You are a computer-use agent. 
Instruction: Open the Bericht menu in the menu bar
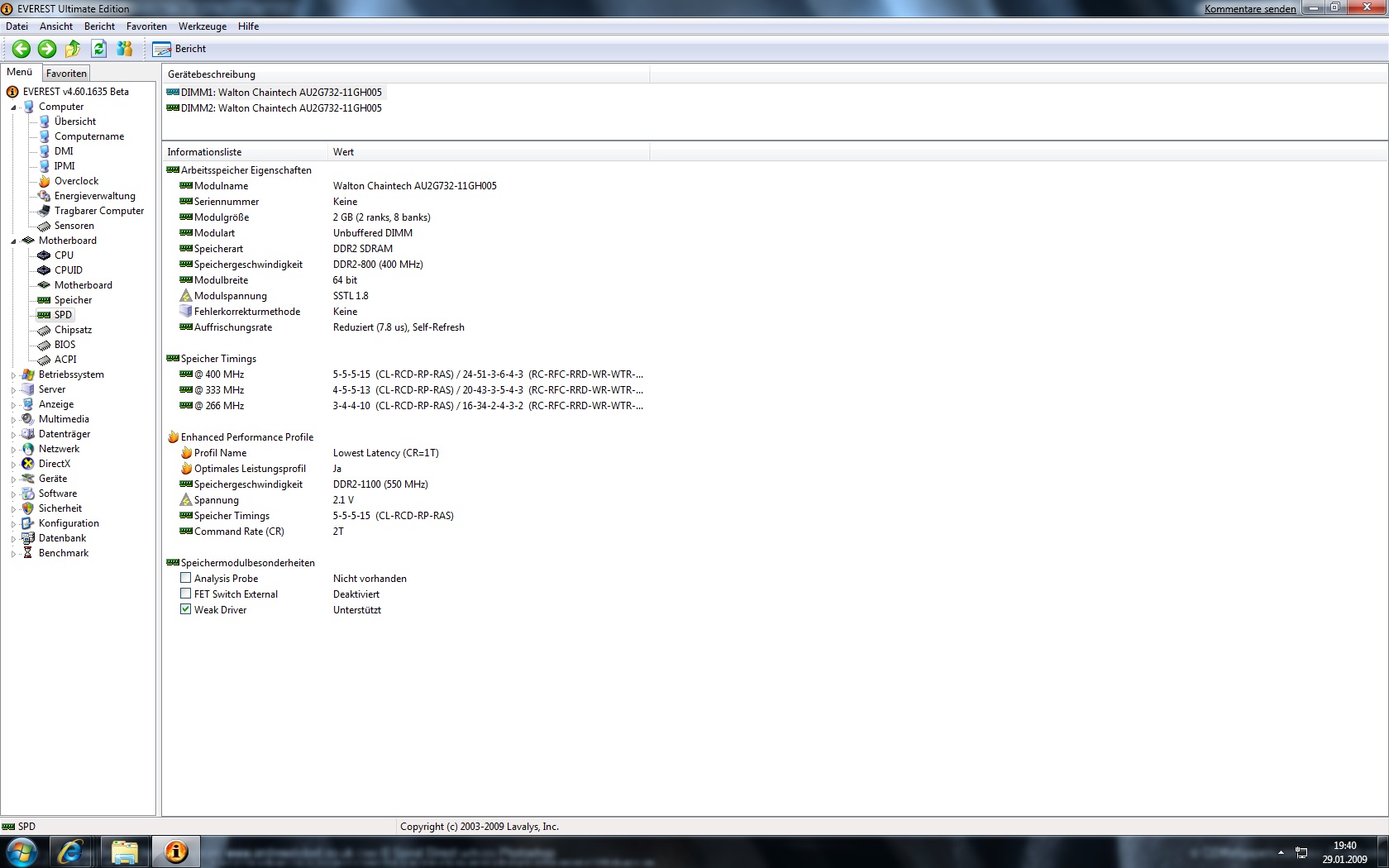(x=99, y=26)
